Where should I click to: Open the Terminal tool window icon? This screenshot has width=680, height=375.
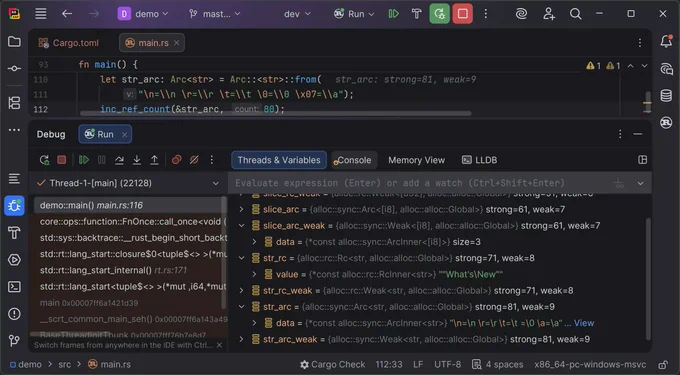tap(14, 287)
